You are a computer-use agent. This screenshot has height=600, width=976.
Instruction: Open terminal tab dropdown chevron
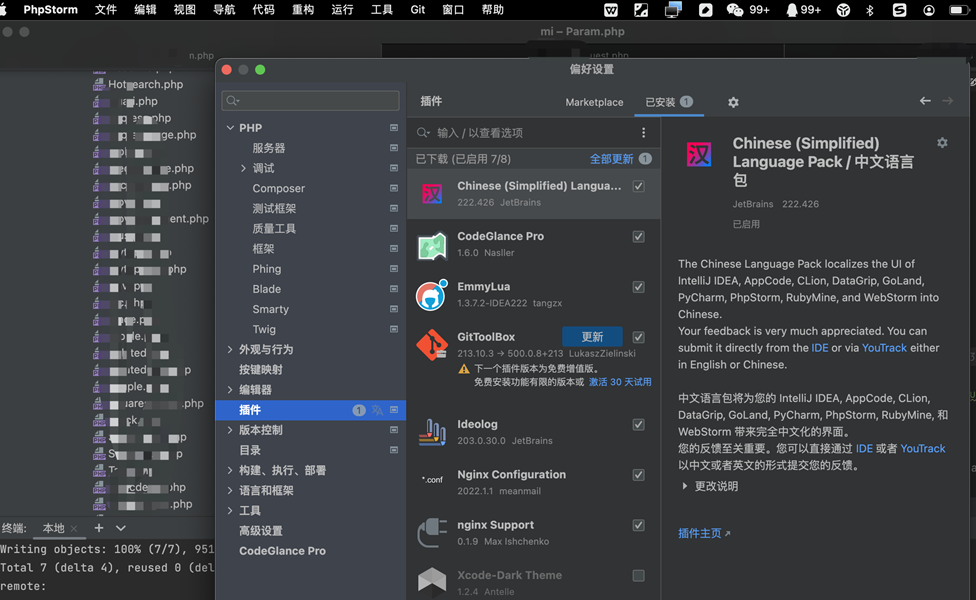[121, 528]
